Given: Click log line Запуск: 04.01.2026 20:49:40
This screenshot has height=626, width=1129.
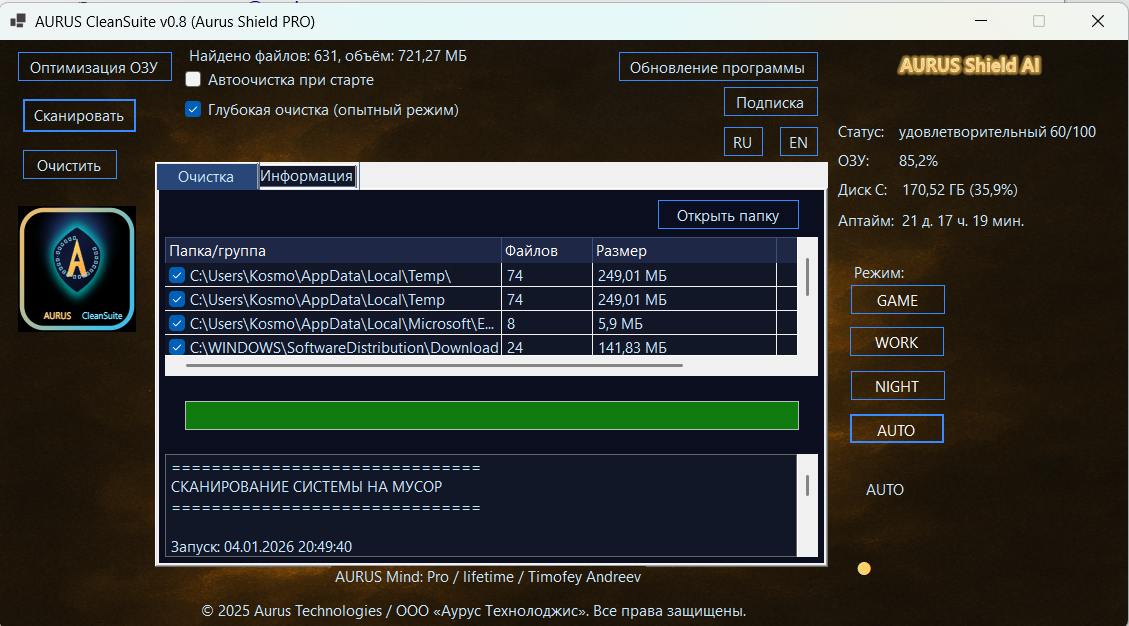Looking at the screenshot, I should click(261, 547).
